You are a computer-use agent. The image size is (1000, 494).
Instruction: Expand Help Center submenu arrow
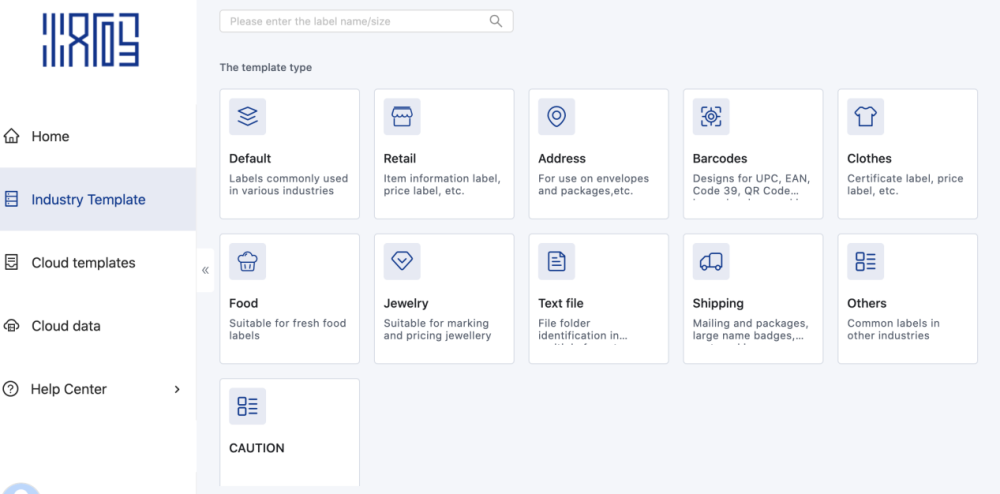point(177,389)
